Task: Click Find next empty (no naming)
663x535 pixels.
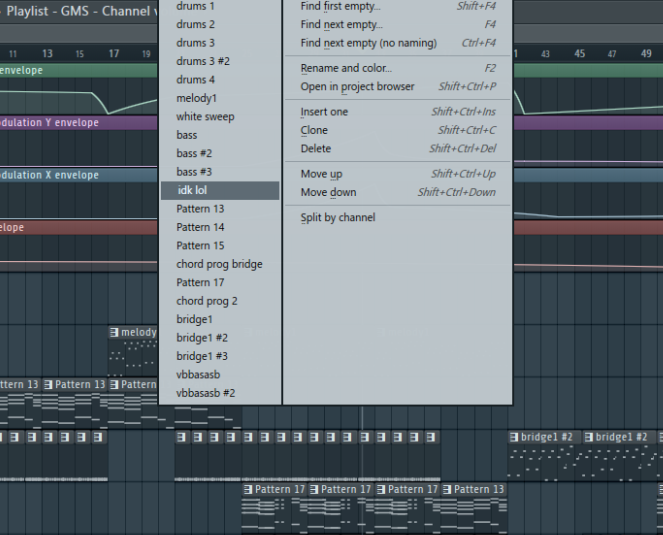Action: (x=397, y=43)
